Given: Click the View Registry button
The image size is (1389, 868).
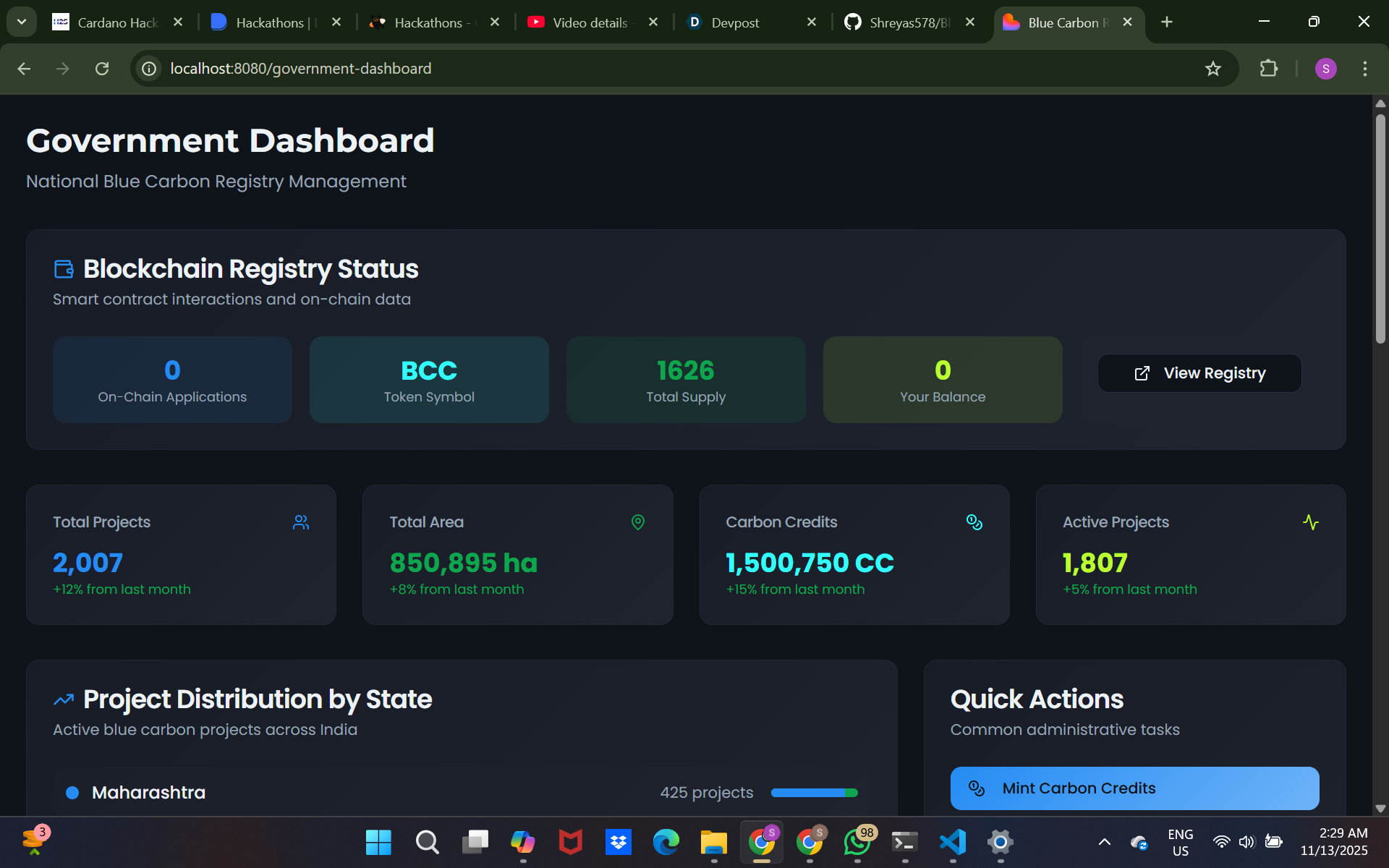Looking at the screenshot, I should (x=1199, y=373).
